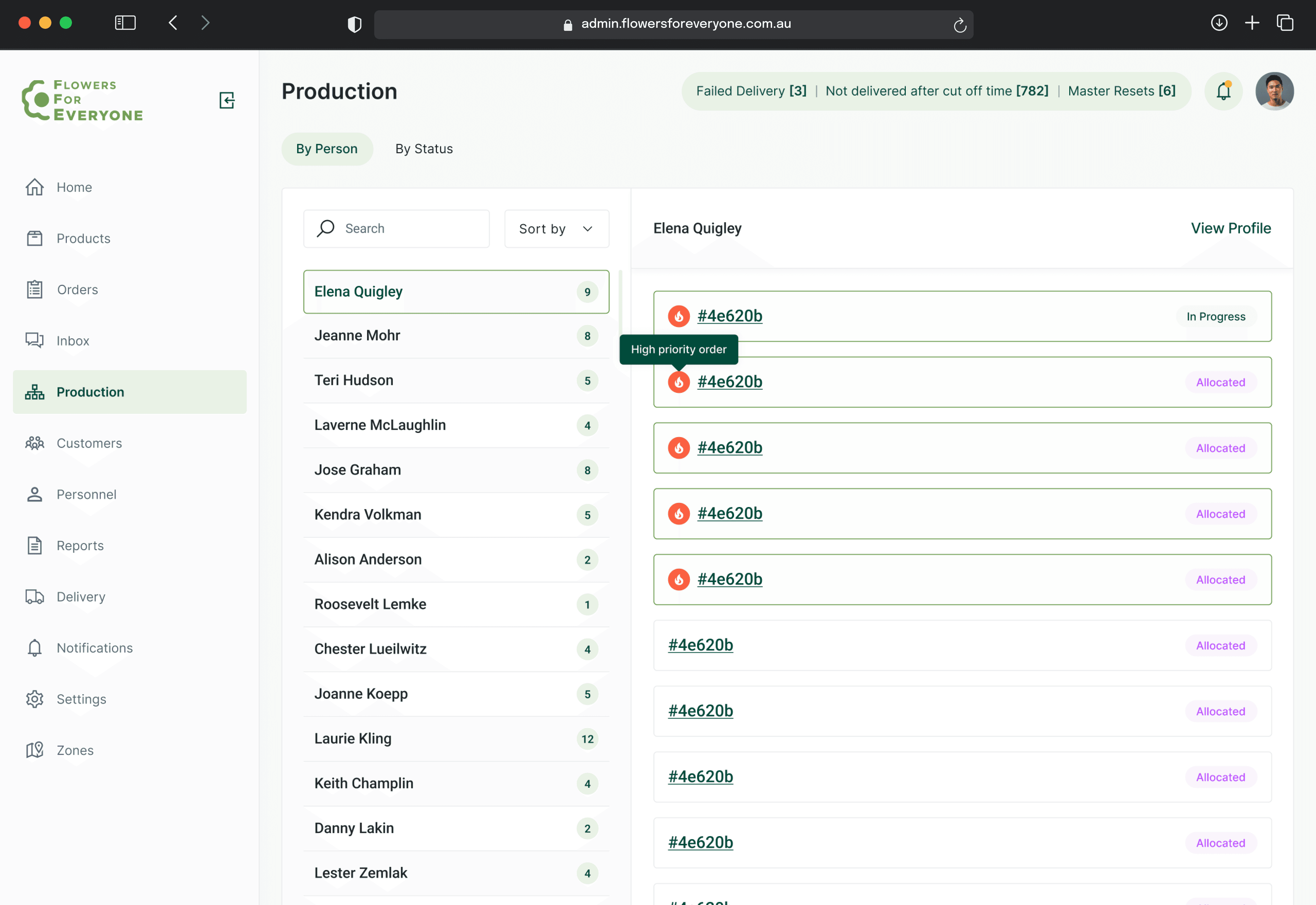The height and width of the screenshot is (905, 1316).
Task: Click the high priority flame icon on the In Progress order
Action: click(679, 316)
